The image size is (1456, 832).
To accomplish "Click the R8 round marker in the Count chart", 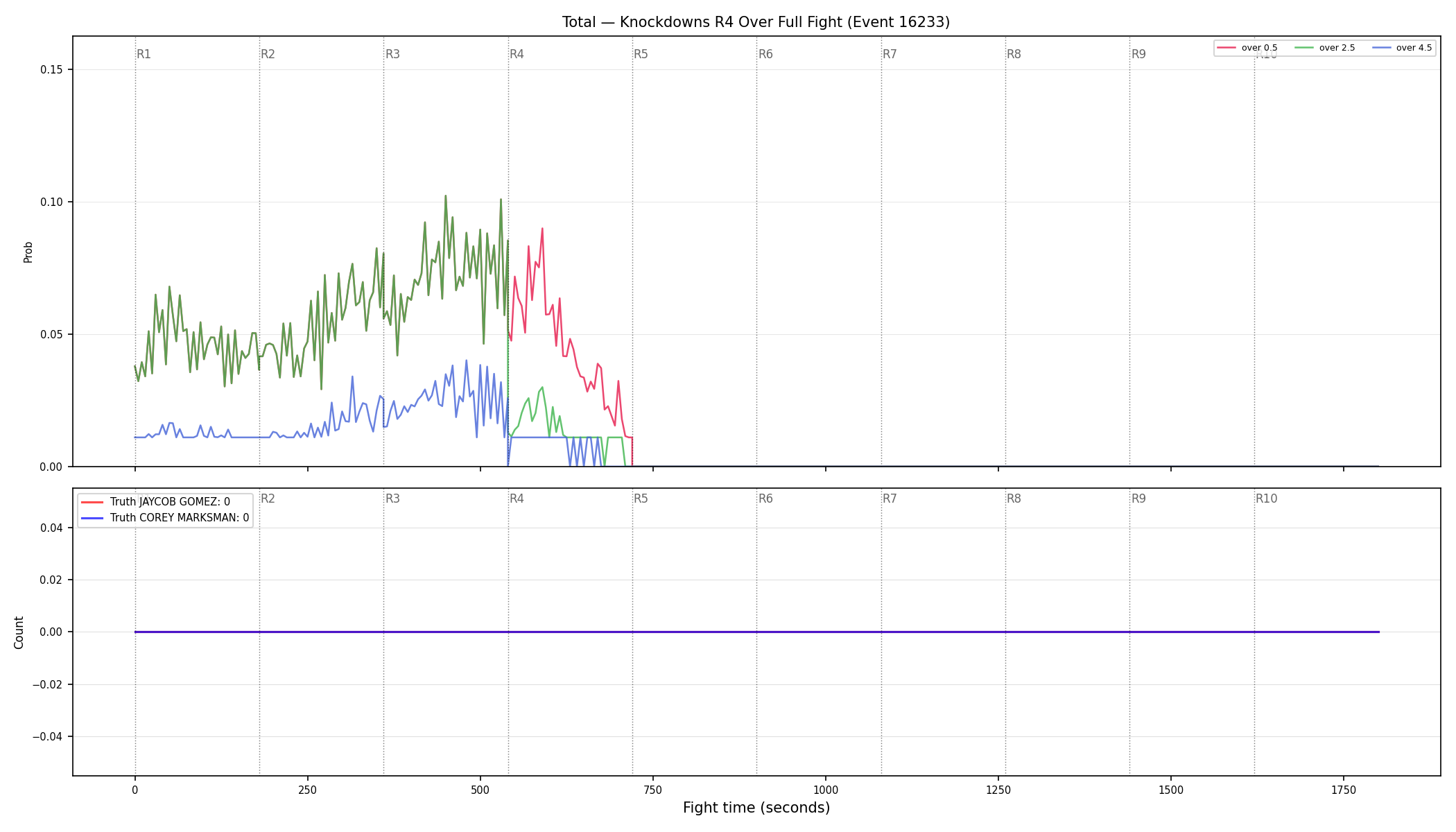I will (1014, 499).
